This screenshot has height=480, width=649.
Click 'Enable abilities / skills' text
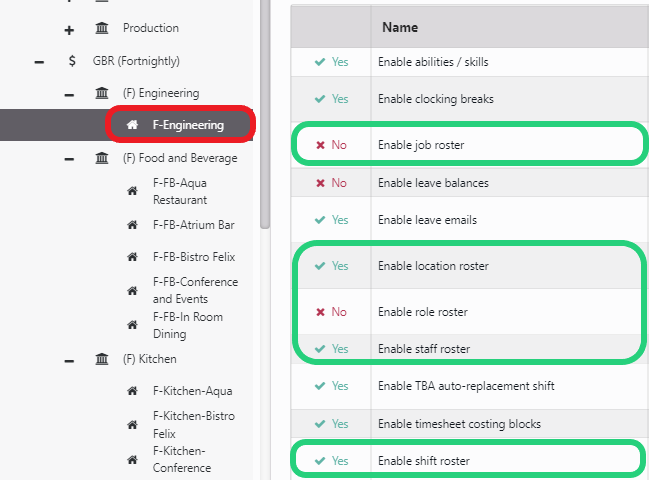pos(433,62)
